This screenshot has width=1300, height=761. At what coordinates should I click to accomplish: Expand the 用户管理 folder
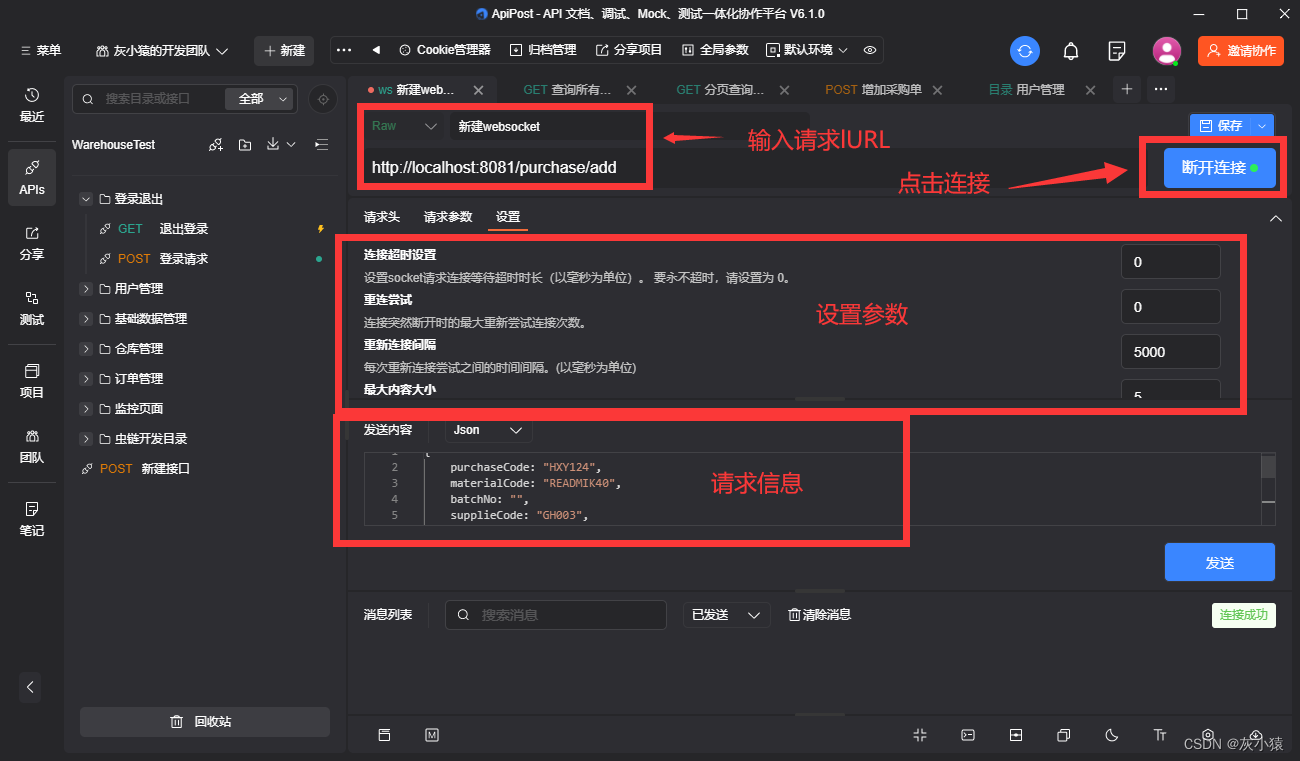tap(86, 289)
